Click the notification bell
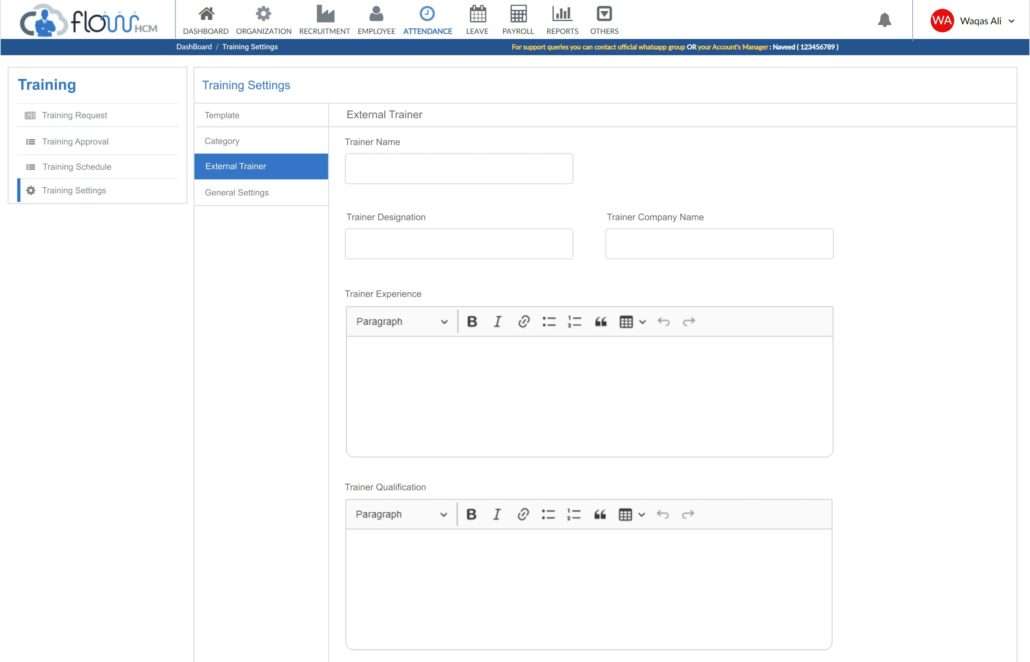The height and width of the screenshot is (662, 1030). click(884, 19)
